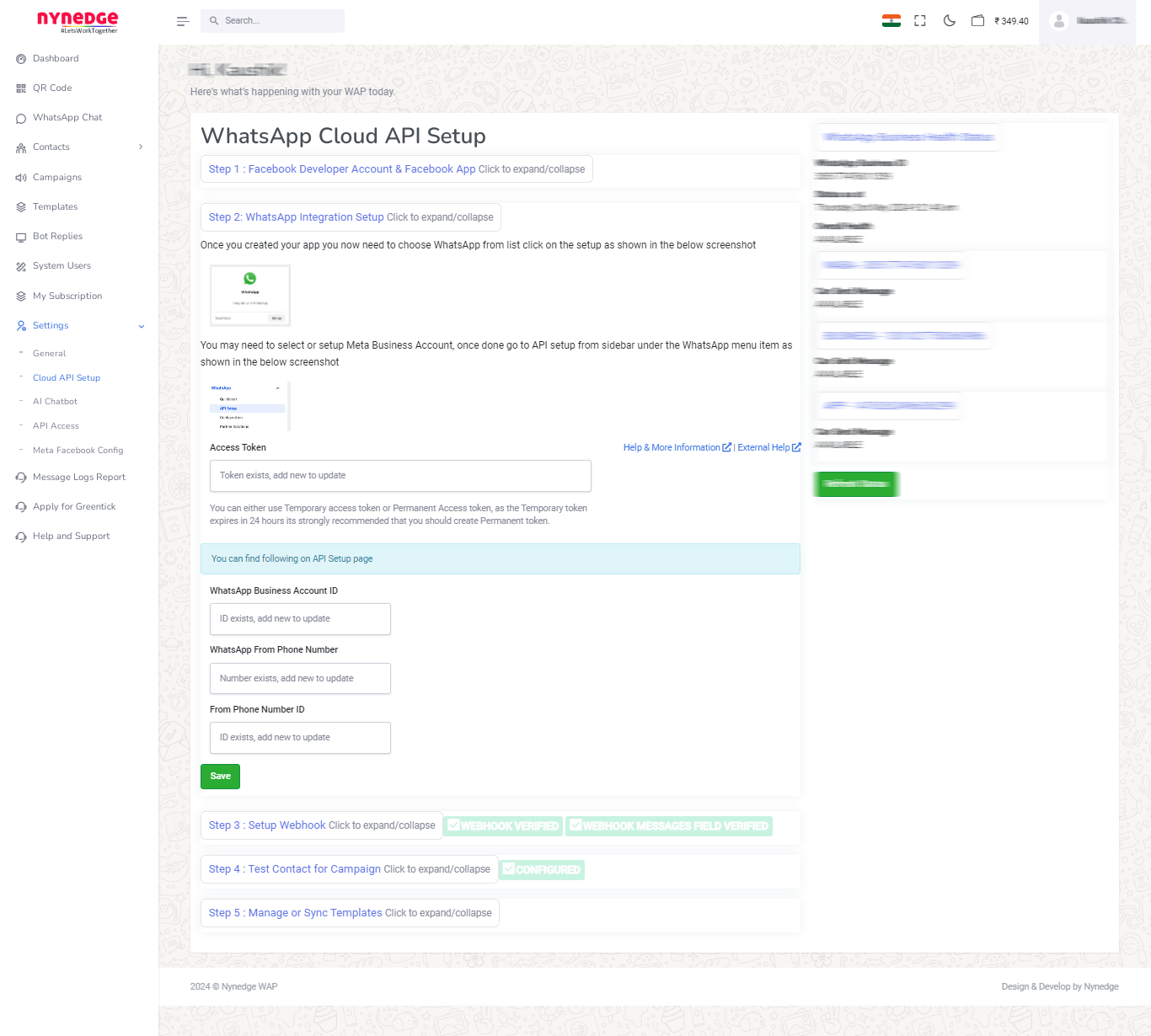This screenshot has height=1036, width=1151.
Task: Select Cloud API Setup submenu item
Action: [x=67, y=378]
